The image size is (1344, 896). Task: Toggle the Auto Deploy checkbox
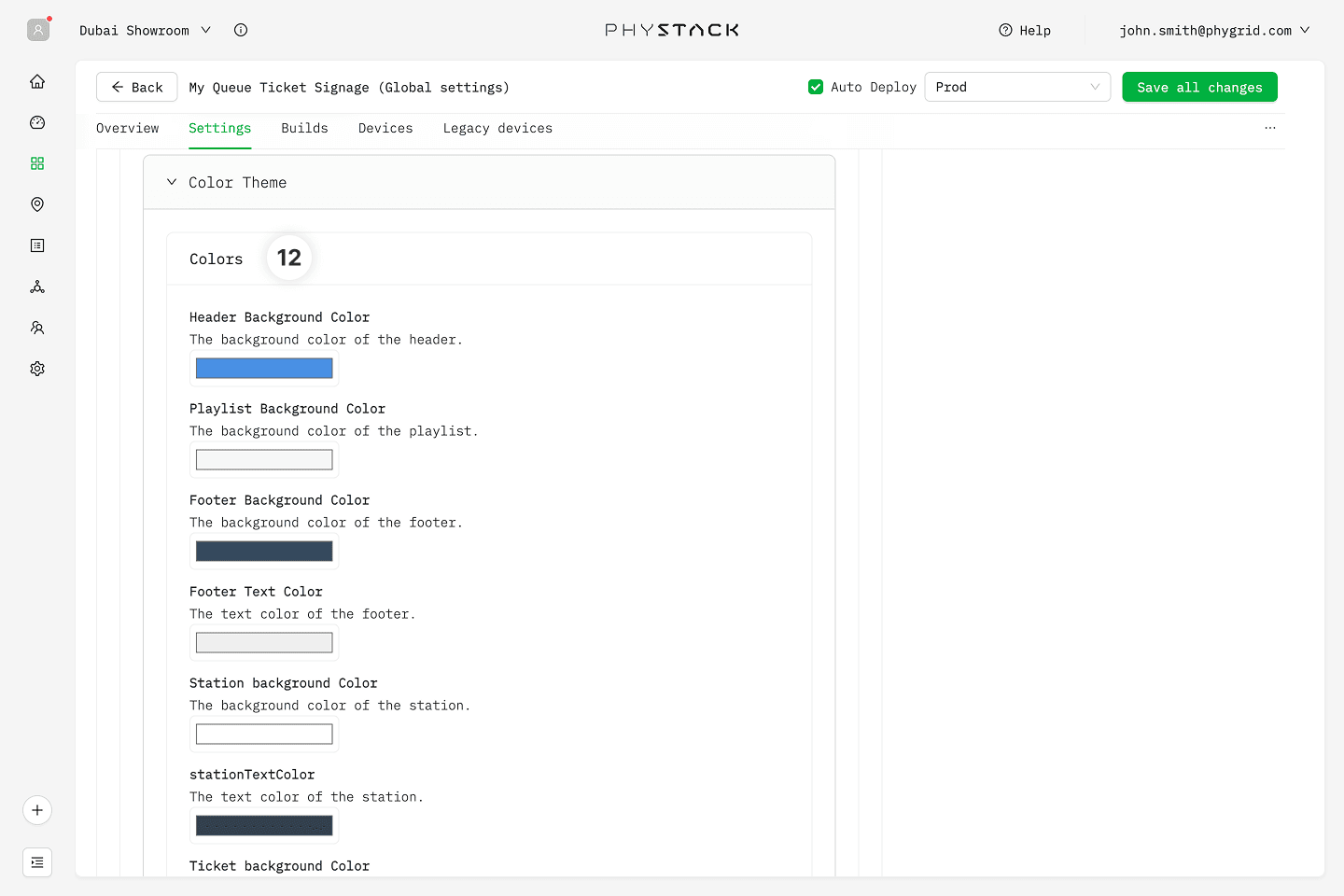pyautogui.click(x=816, y=87)
